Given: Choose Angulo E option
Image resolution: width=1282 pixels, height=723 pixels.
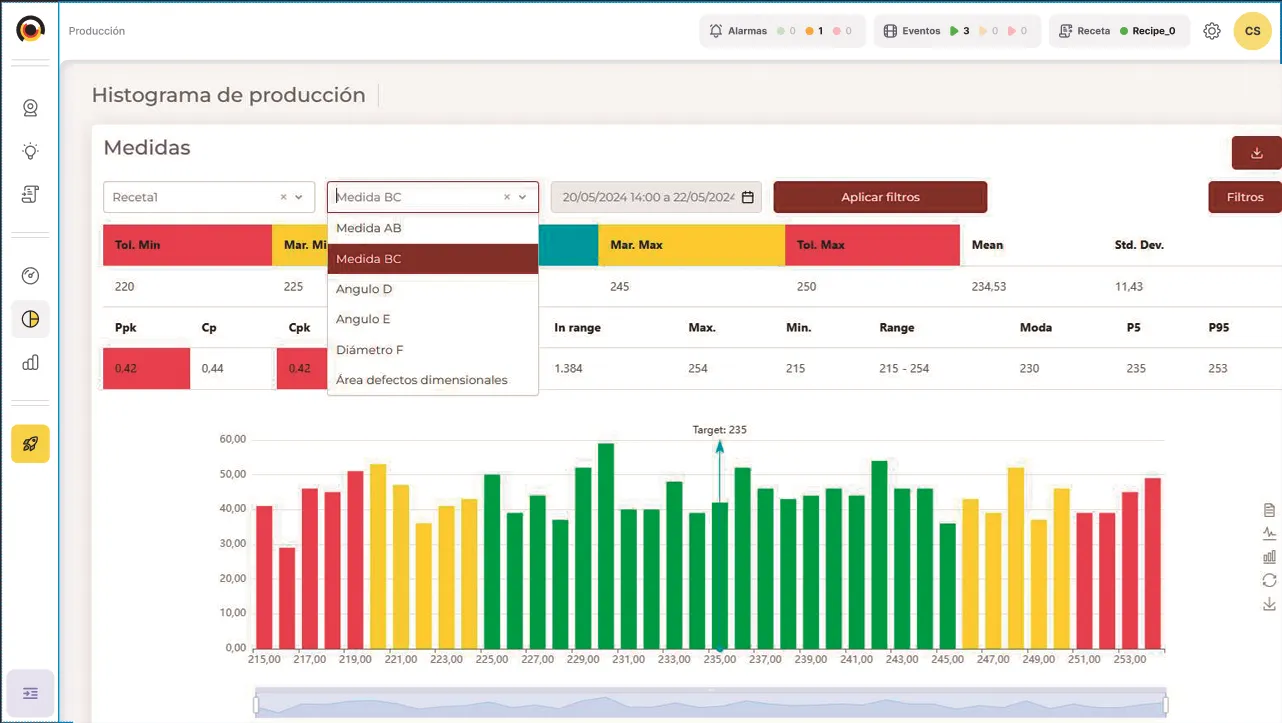Looking at the screenshot, I should pos(433,319).
